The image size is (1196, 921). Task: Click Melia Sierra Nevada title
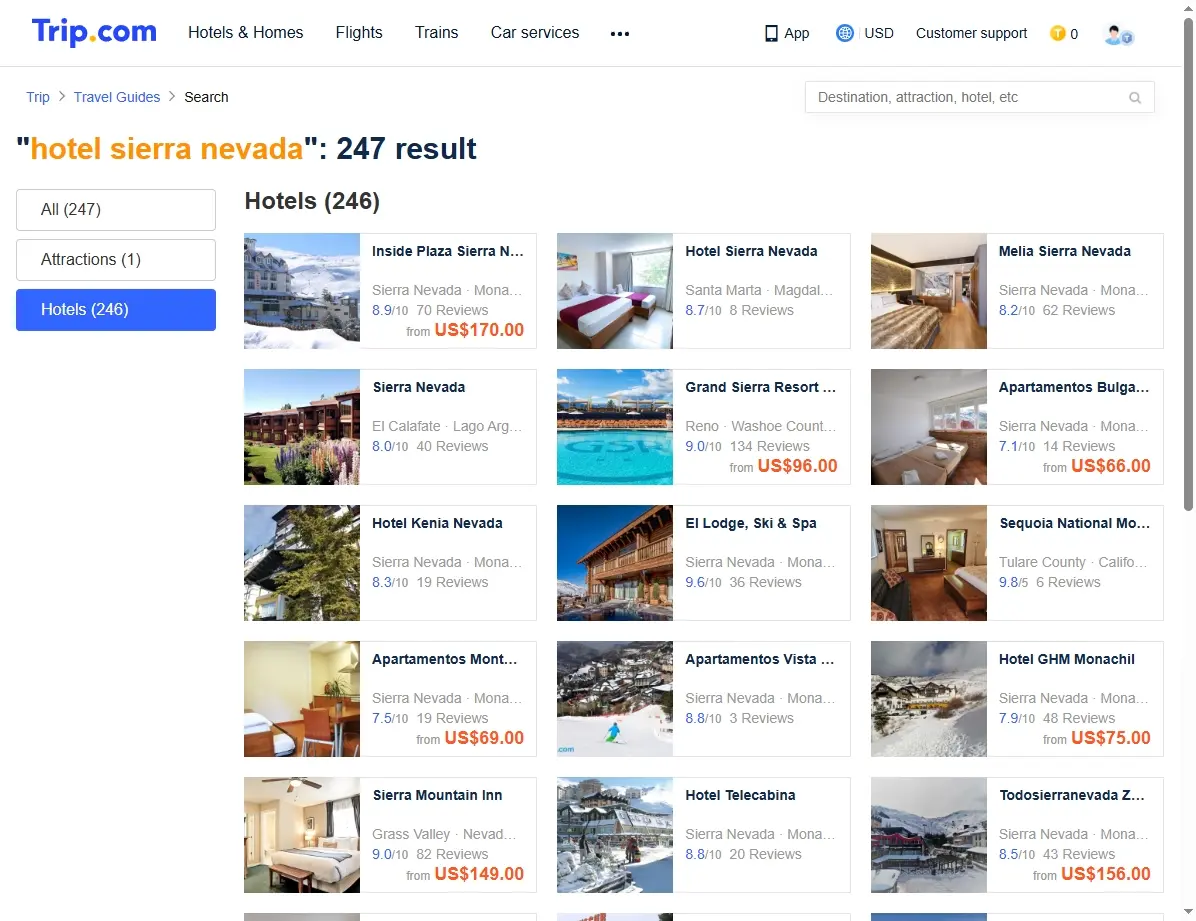1065,251
